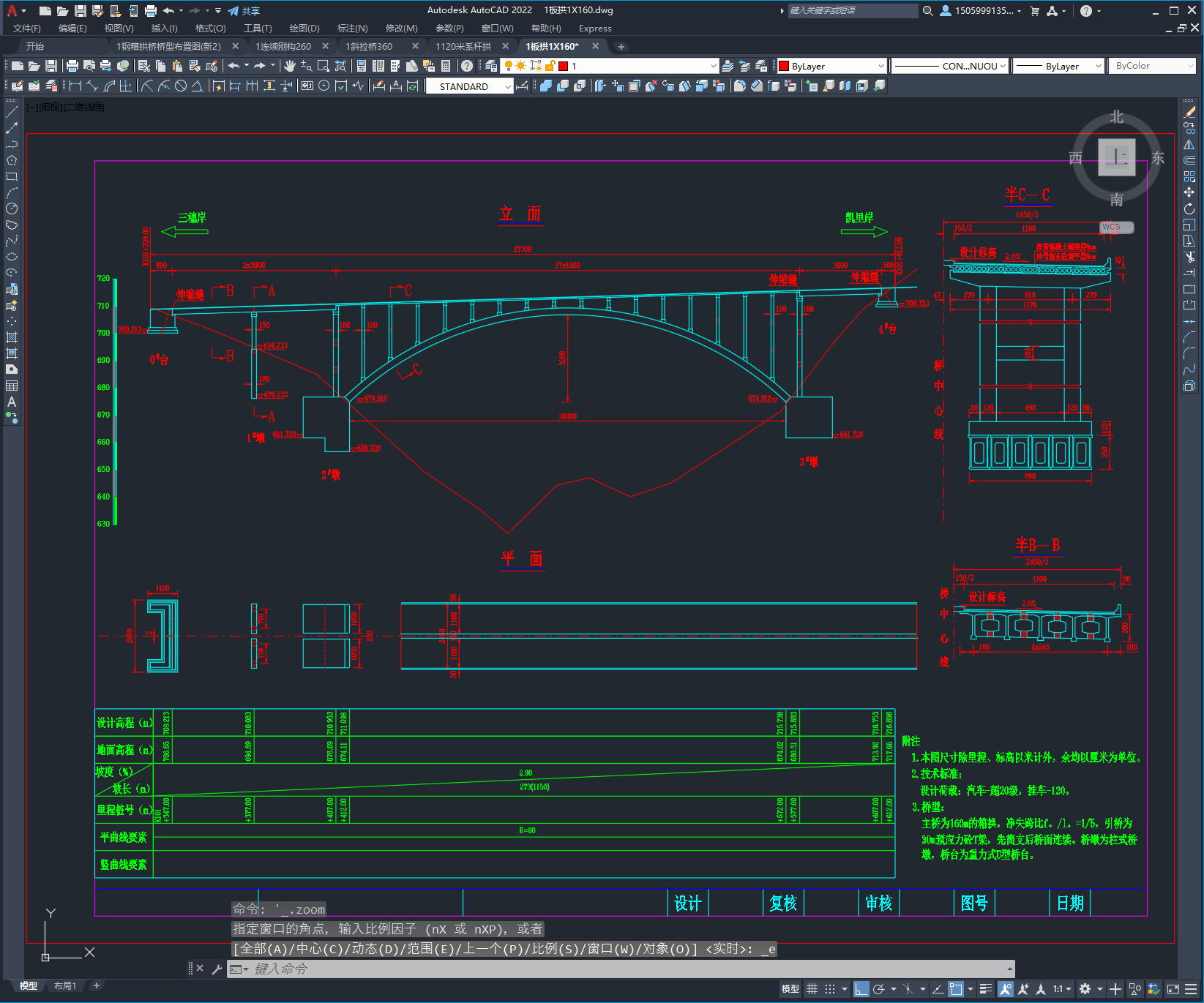
Task: Select the Polygon draw tool
Action: [x=12, y=160]
